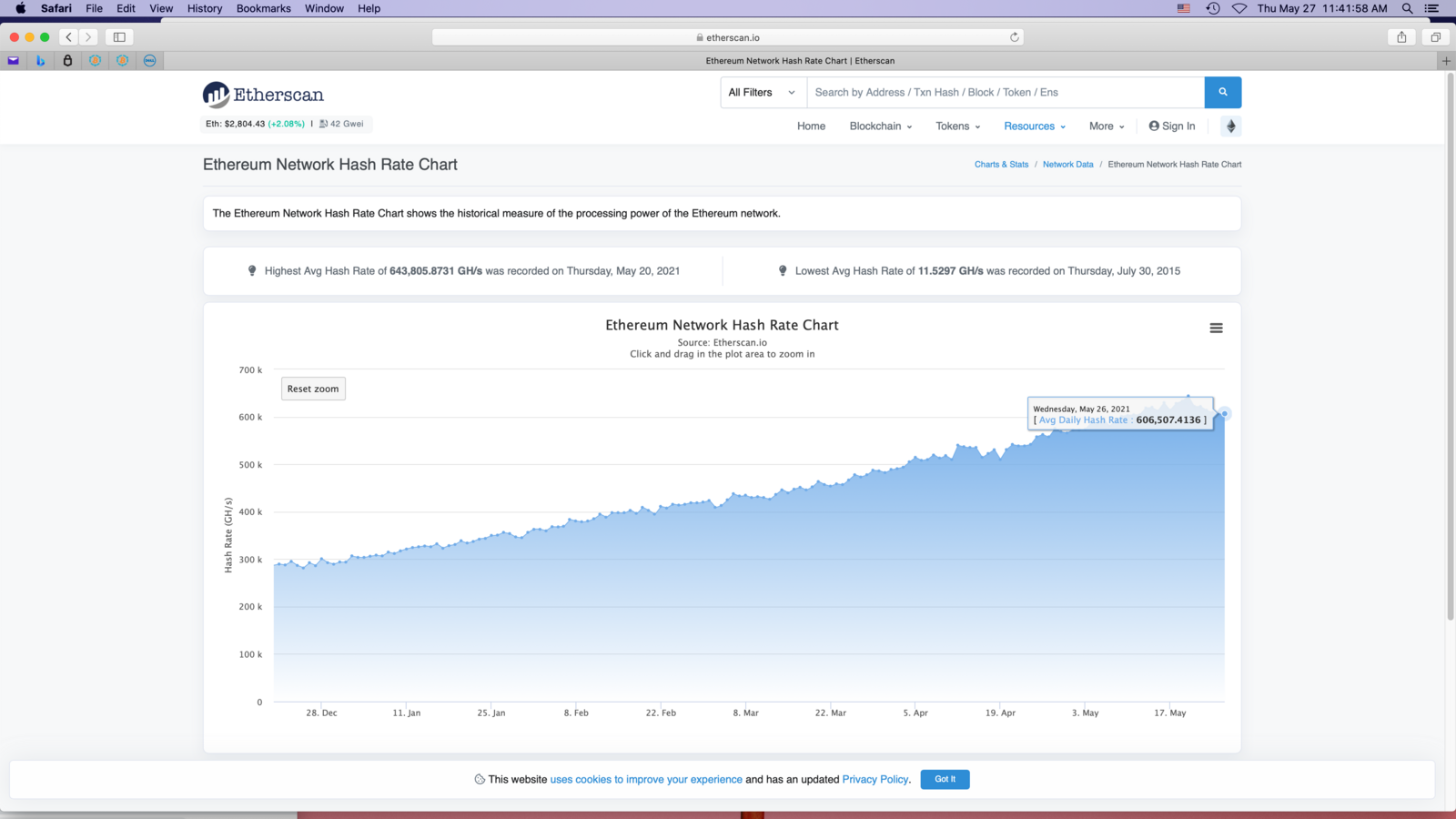The width and height of the screenshot is (1456, 819).
Task: Open the History menu
Action: click(205, 8)
